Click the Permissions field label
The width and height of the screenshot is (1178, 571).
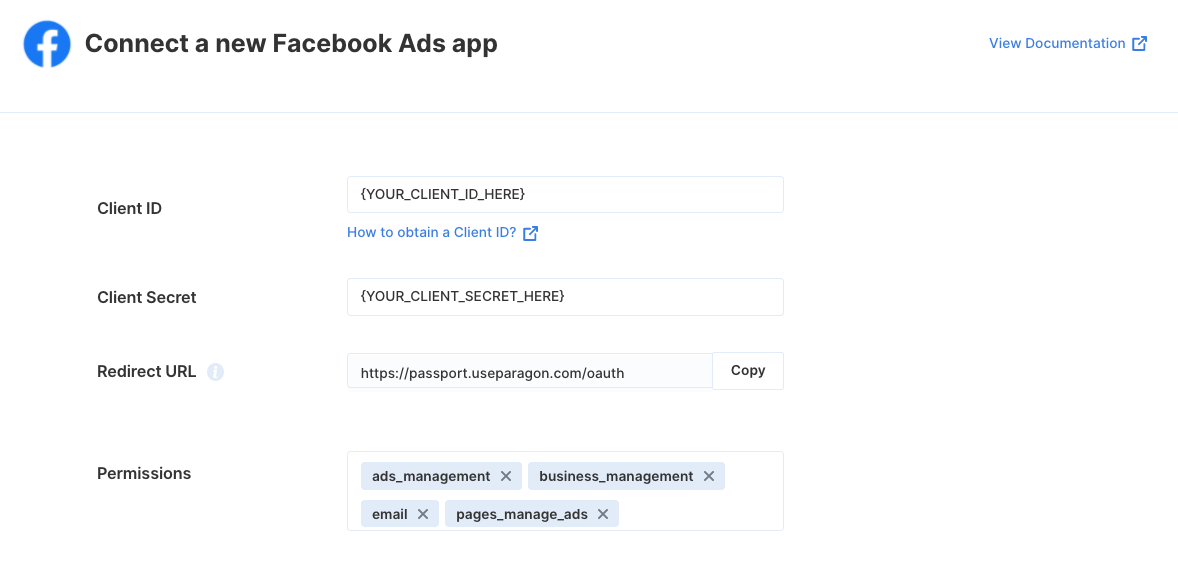144,473
